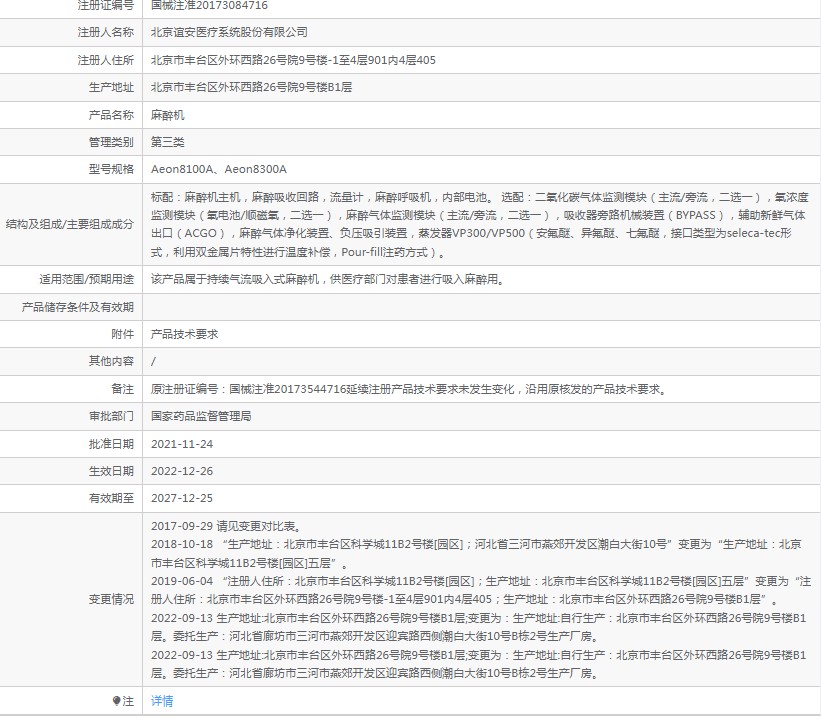Click the 审批部门 label
Viewport: 821px width, 721px height.
(111, 416)
